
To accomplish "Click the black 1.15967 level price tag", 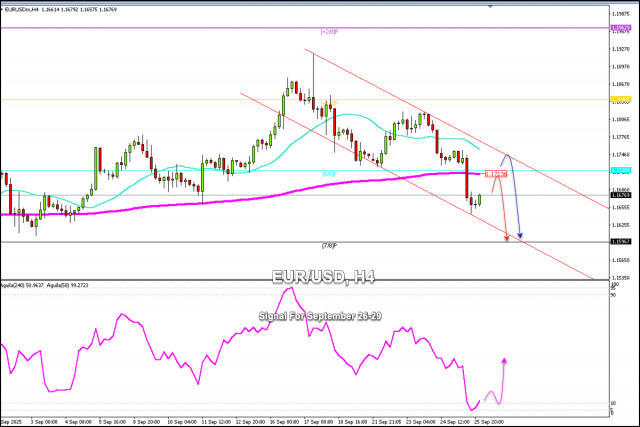I will point(620,242).
